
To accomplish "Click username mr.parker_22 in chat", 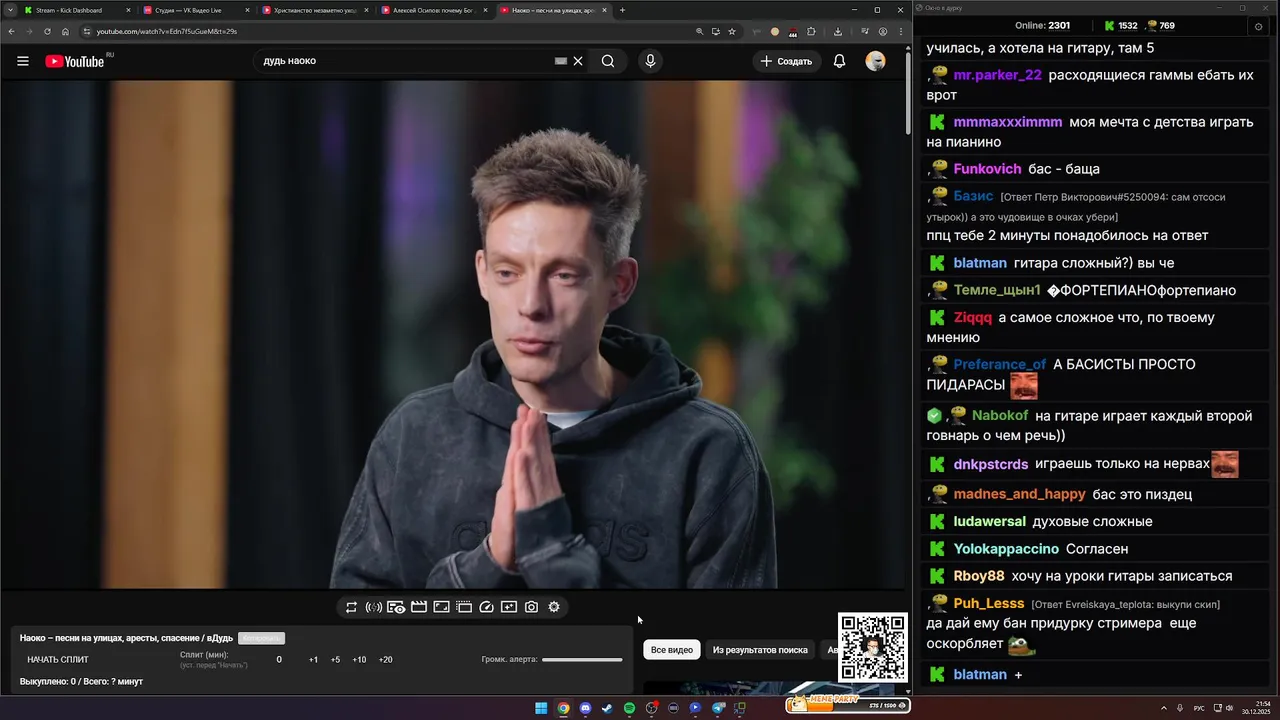I will click(x=997, y=75).
